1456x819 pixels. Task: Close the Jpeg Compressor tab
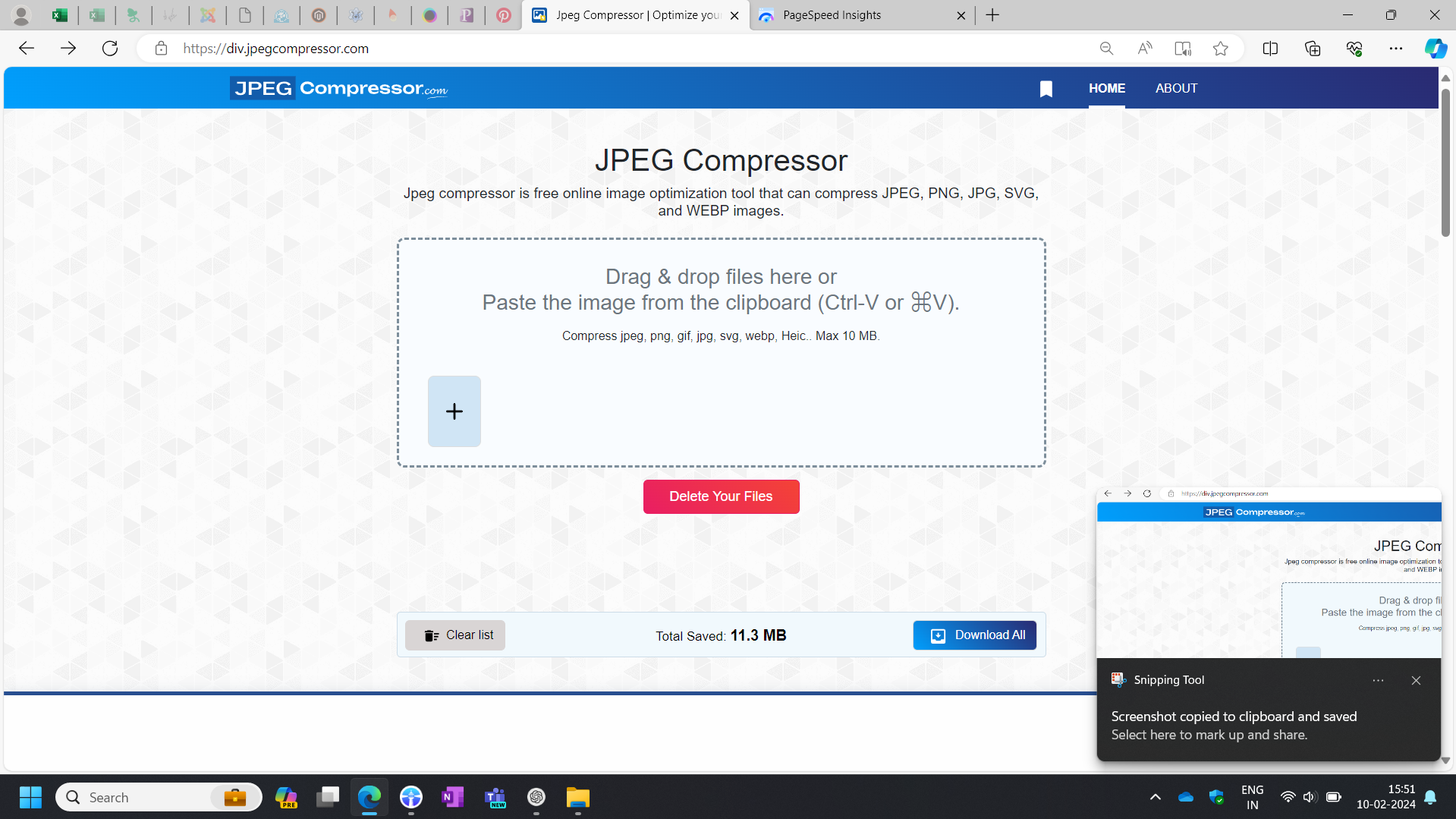pyautogui.click(x=734, y=15)
